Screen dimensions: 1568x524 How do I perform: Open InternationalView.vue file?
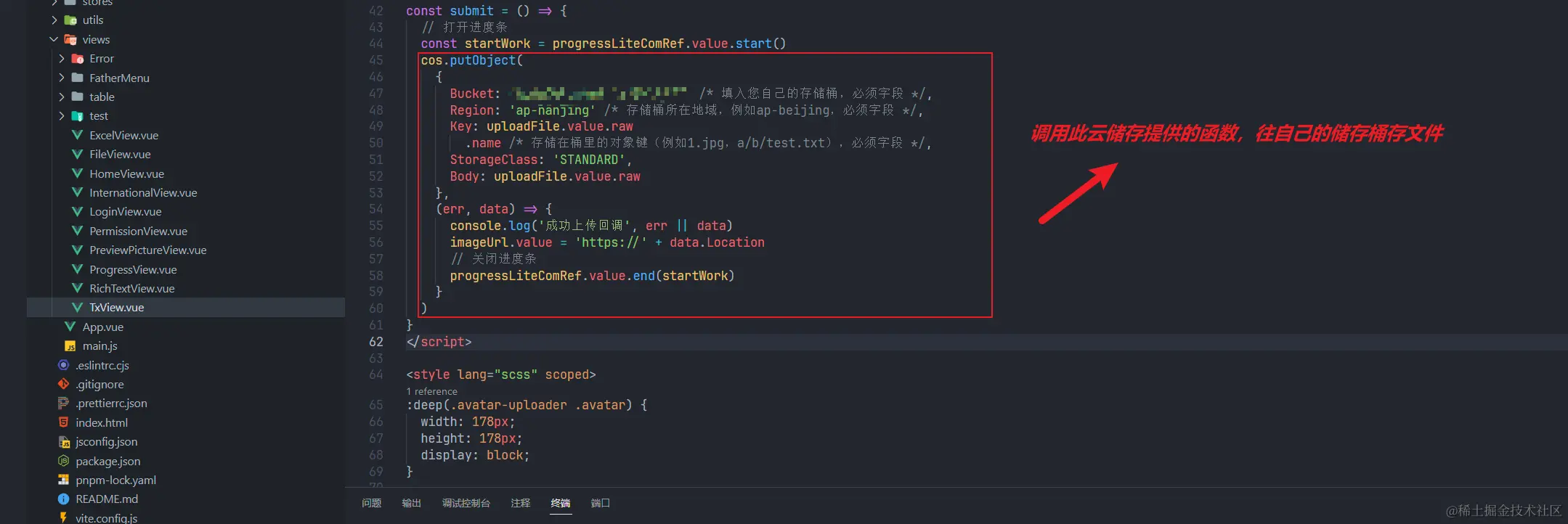[x=143, y=192]
